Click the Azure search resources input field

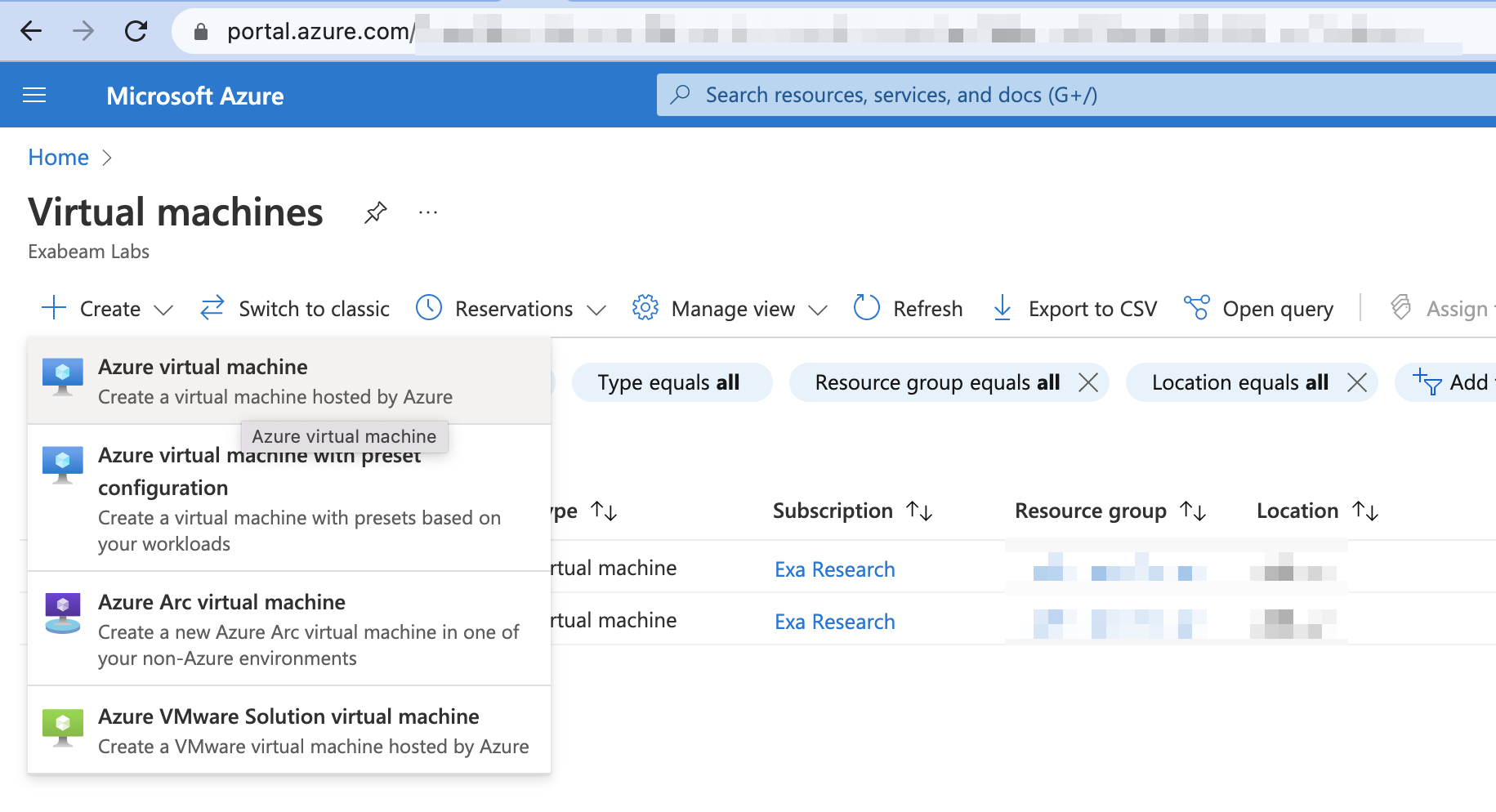pyautogui.click(x=1076, y=95)
